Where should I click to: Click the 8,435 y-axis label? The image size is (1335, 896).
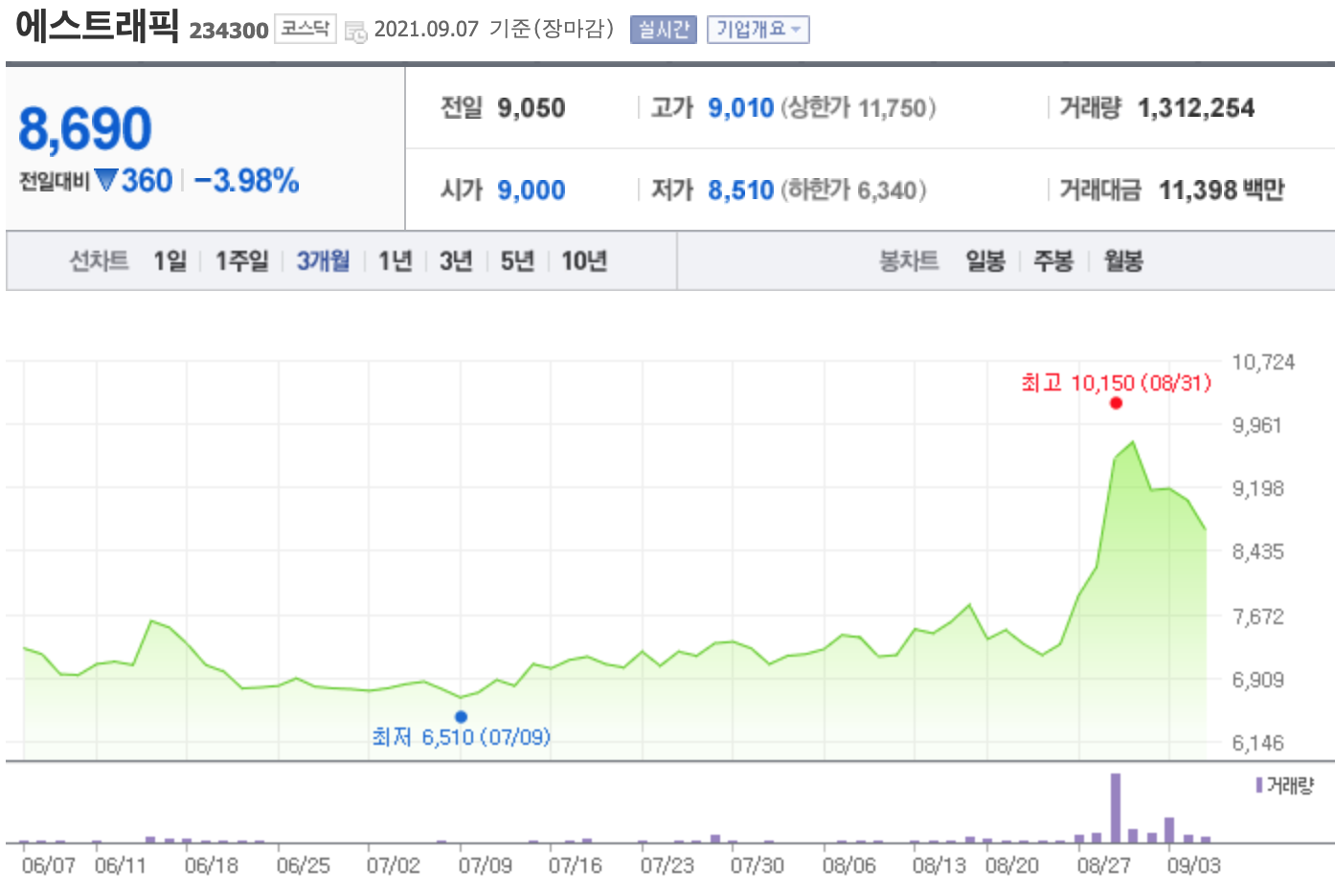coord(1257,551)
